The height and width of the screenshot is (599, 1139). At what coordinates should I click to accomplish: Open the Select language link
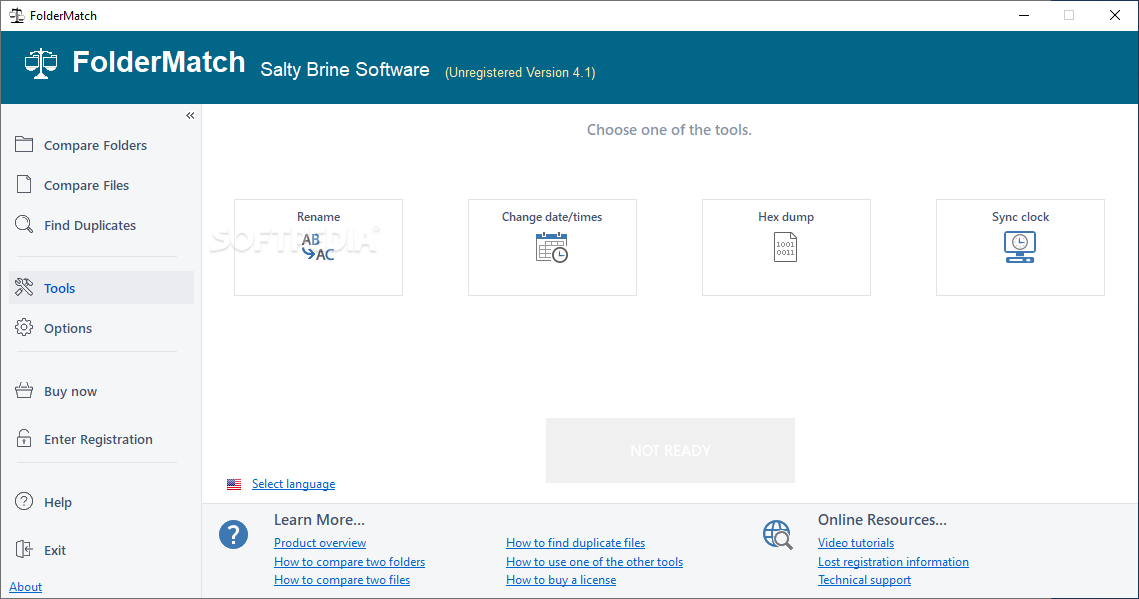pyautogui.click(x=293, y=484)
